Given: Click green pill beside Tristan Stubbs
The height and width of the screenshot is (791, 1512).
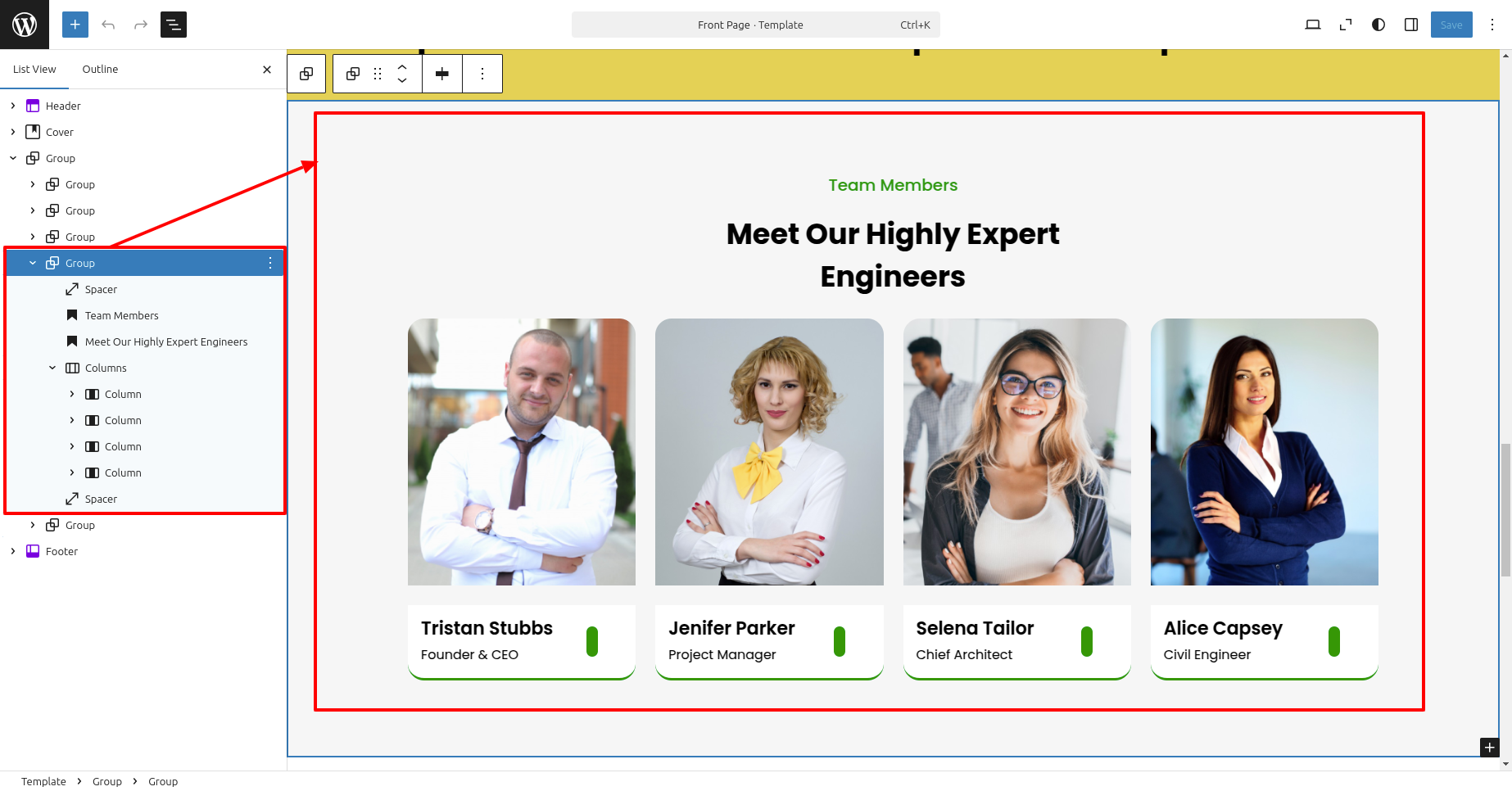Looking at the screenshot, I should (x=592, y=641).
